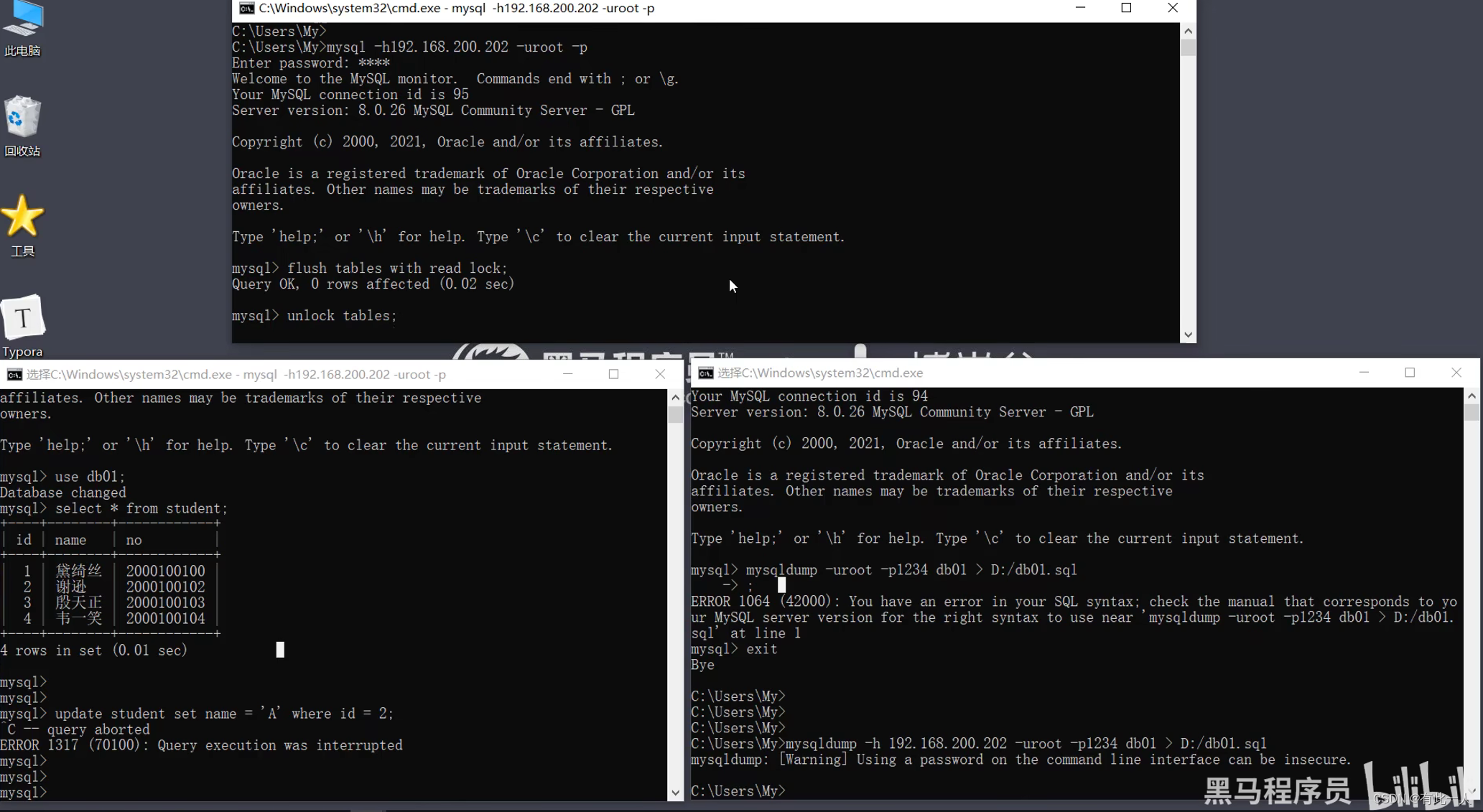The height and width of the screenshot is (812, 1483).
Task: Click student number 2000100100 in table
Action: [x=165, y=571]
